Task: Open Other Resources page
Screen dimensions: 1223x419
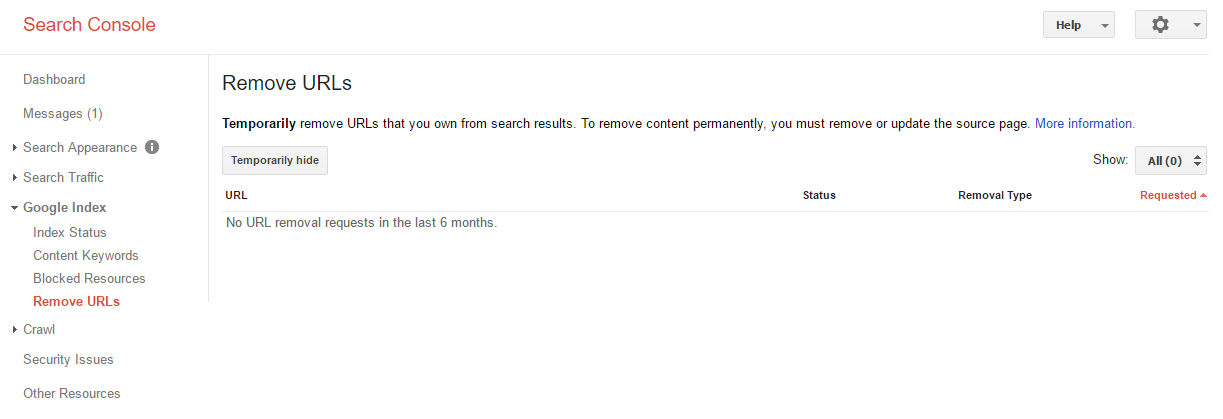Action: [72, 393]
